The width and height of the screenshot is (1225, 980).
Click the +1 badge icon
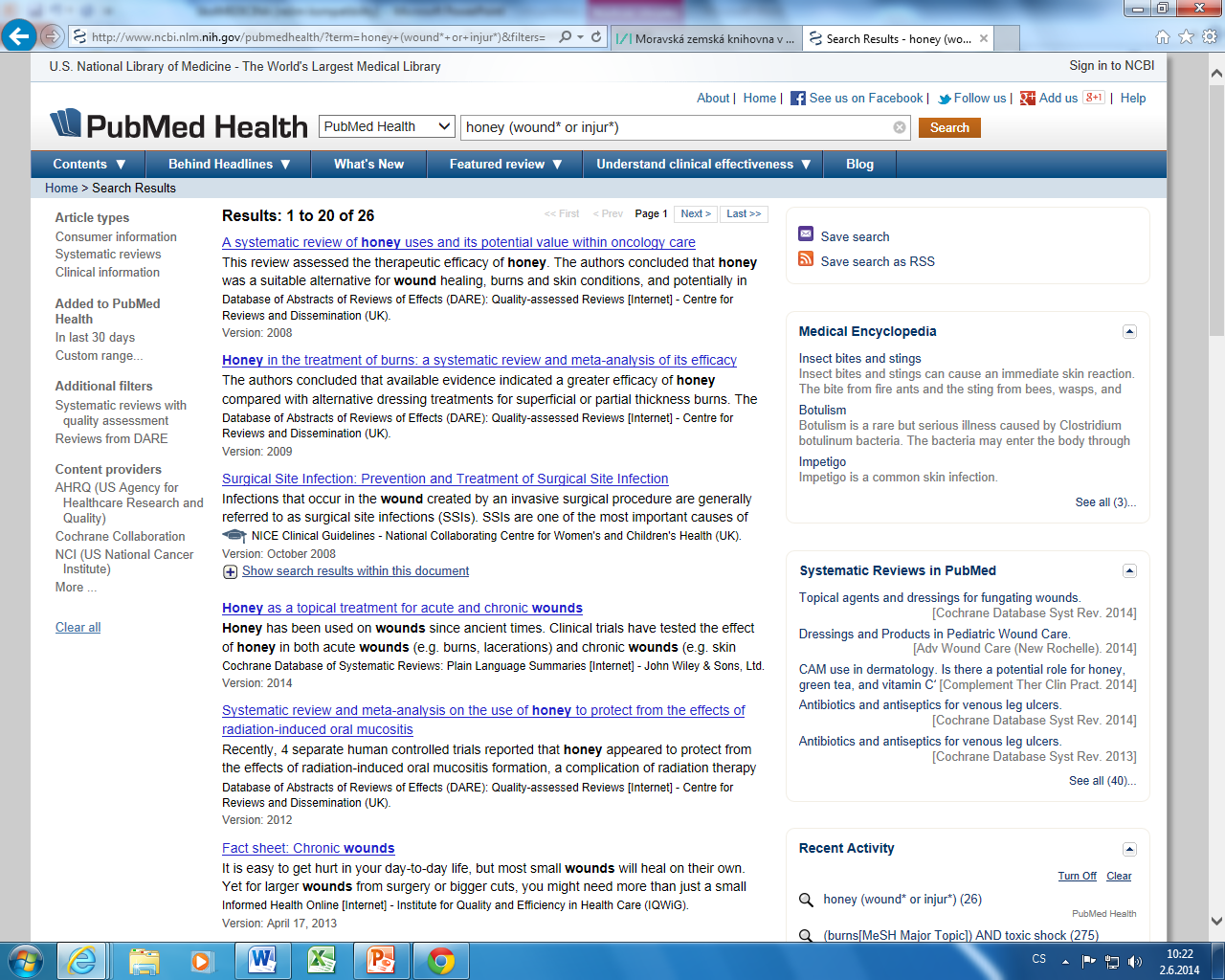tap(1094, 98)
